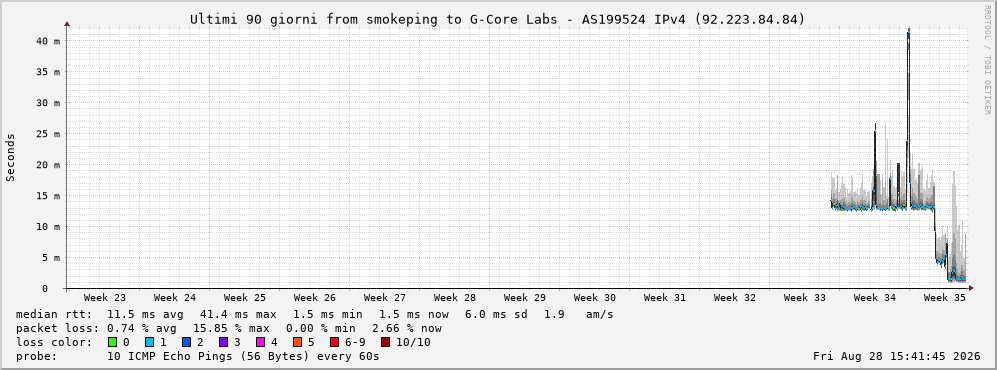Image resolution: width=997 pixels, height=370 pixels.
Task: Click the green loss color 0 swatch
Action: [x=113, y=342]
